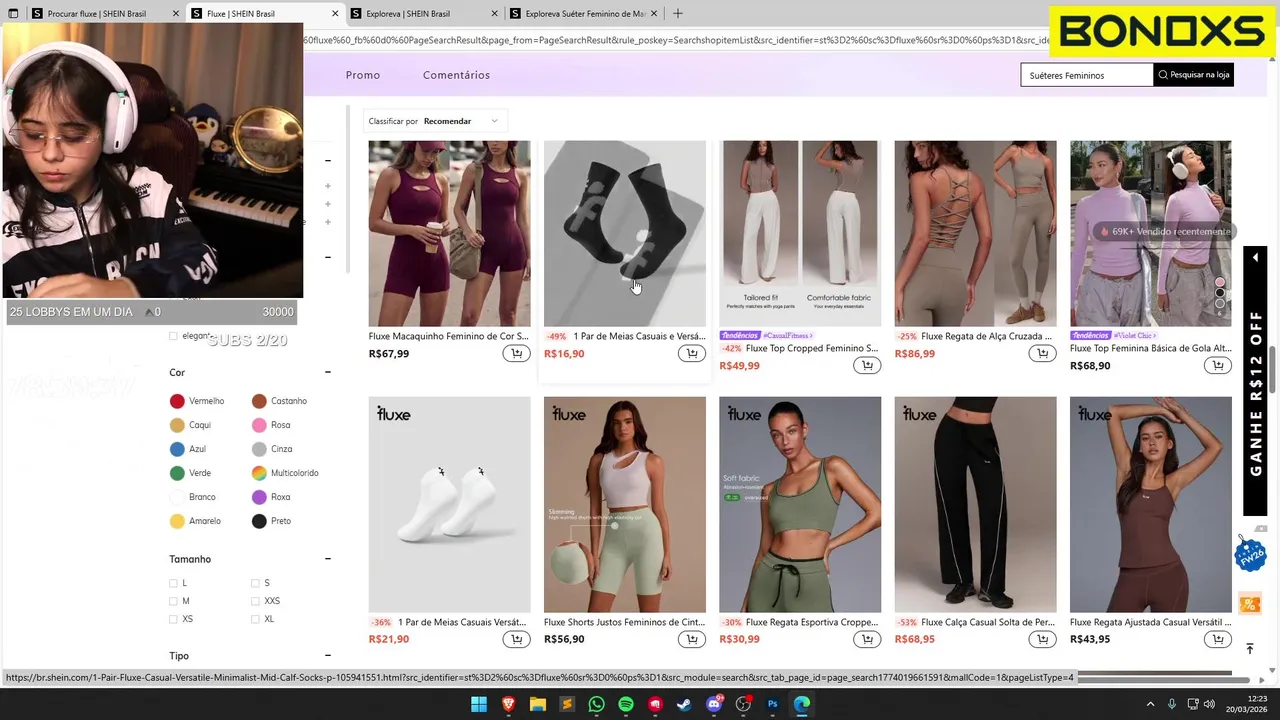This screenshot has height=720, width=1280.
Task: Open the Comentários store tab
Action: (456, 75)
